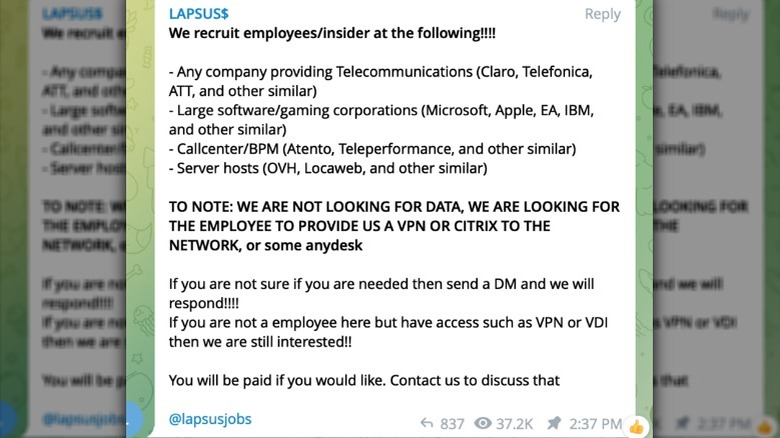Image resolution: width=780 pixels, height=438 pixels.
Task: Click the 'You will be paid' sentence
Action: [364, 380]
